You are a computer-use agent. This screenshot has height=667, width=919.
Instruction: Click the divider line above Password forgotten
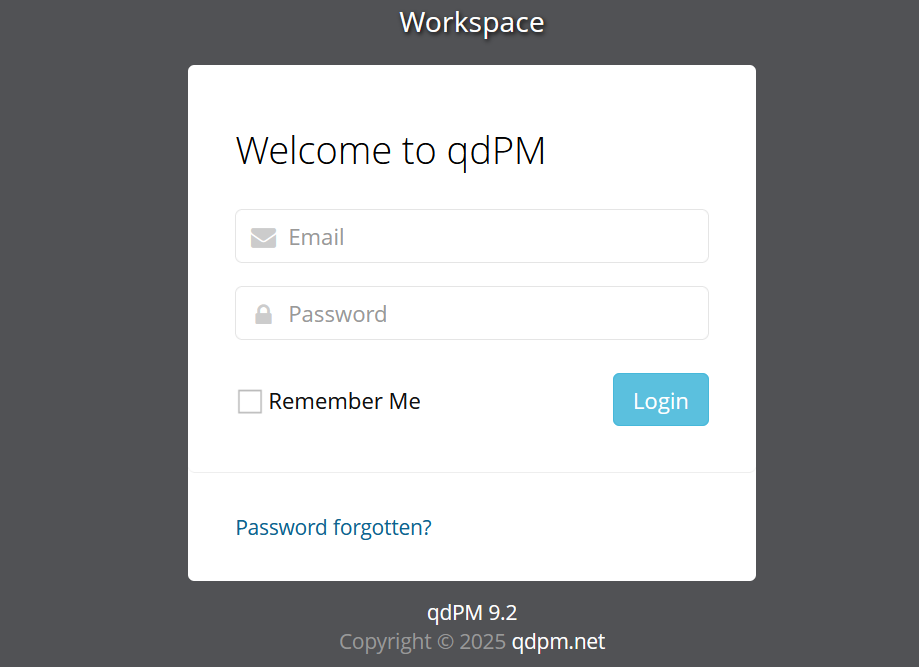pyautogui.click(x=472, y=472)
